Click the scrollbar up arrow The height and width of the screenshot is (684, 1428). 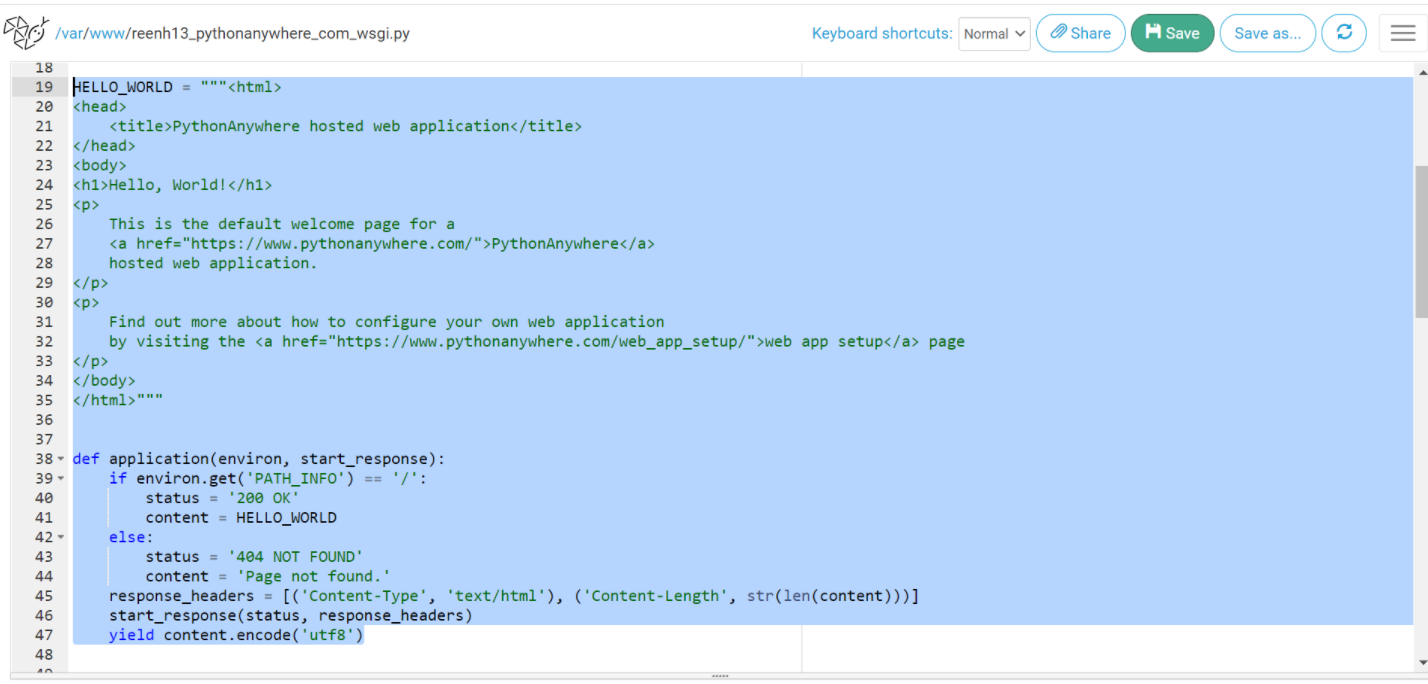point(1421,70)
